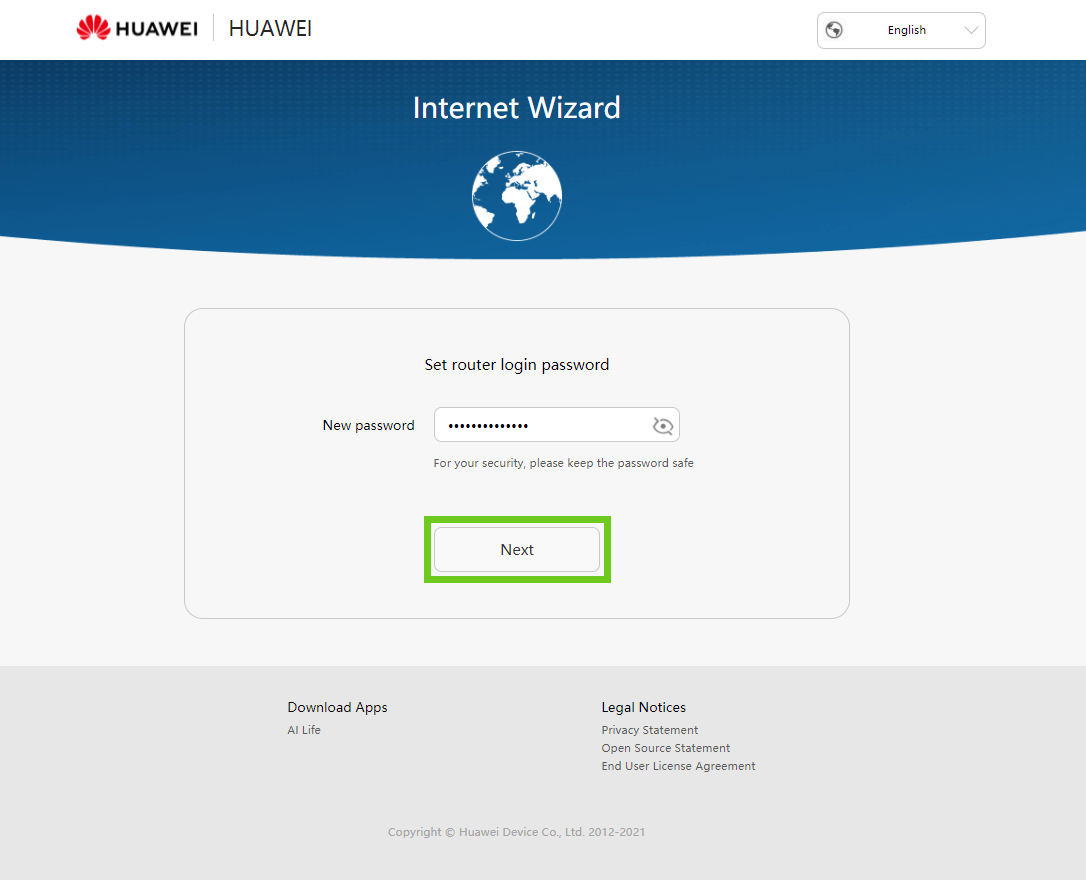Click the 'Set router login password' title
Screen dimensions: 1086x880
point(516,365)
